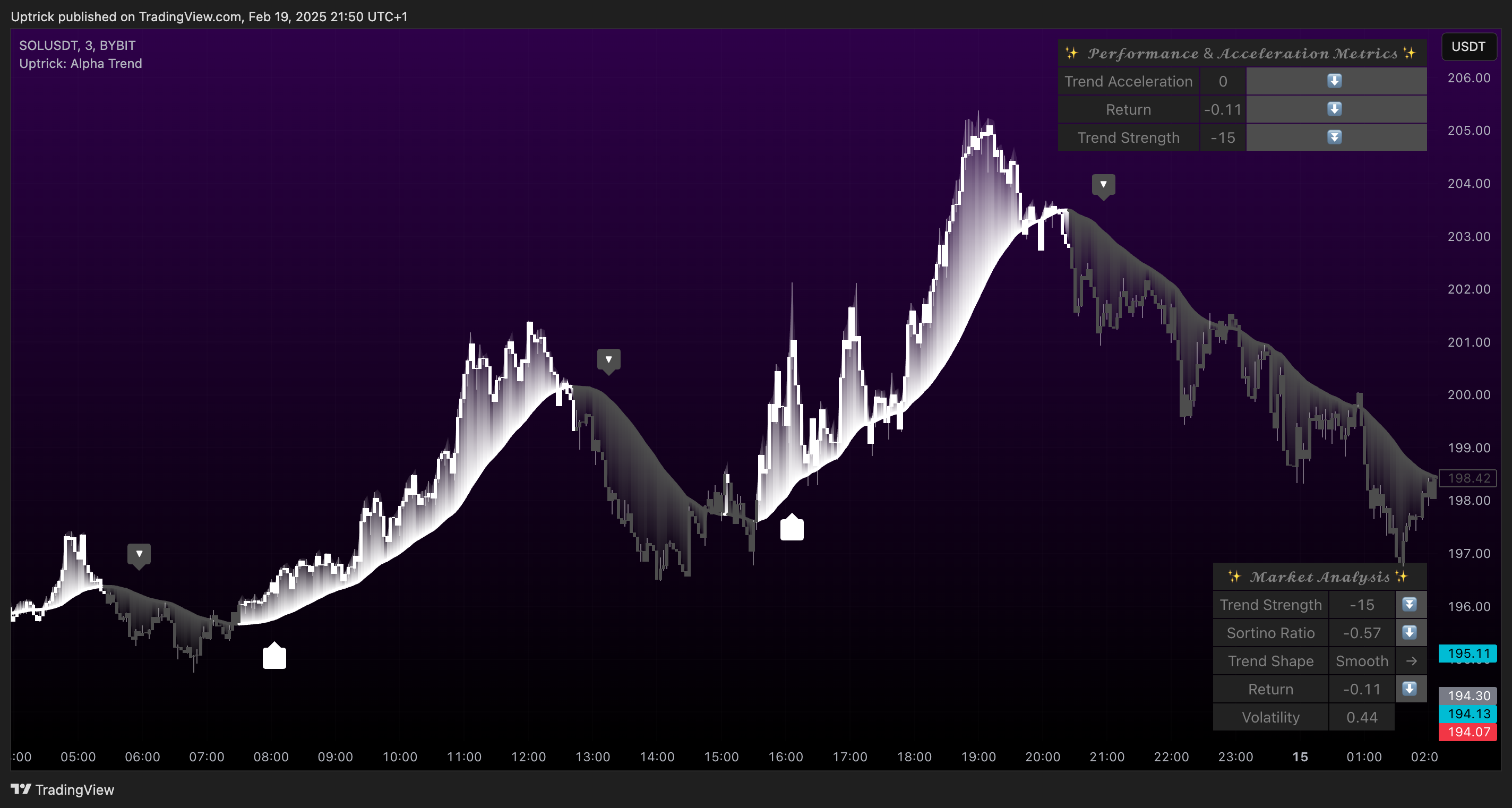This screenshot has height=808, width=1512.
Task: Click the -0.11 Return value in Performance table
Action: [x=1223, y=110]
